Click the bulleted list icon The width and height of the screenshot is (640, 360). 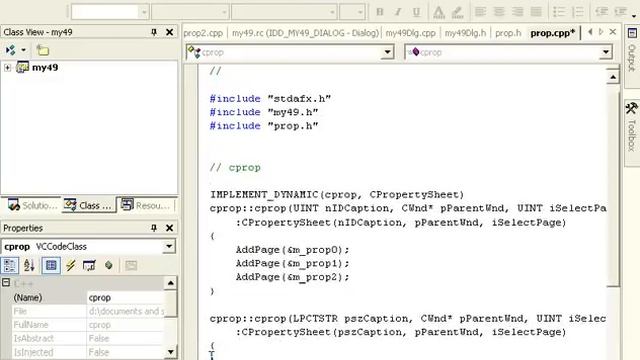click(559, 12)
